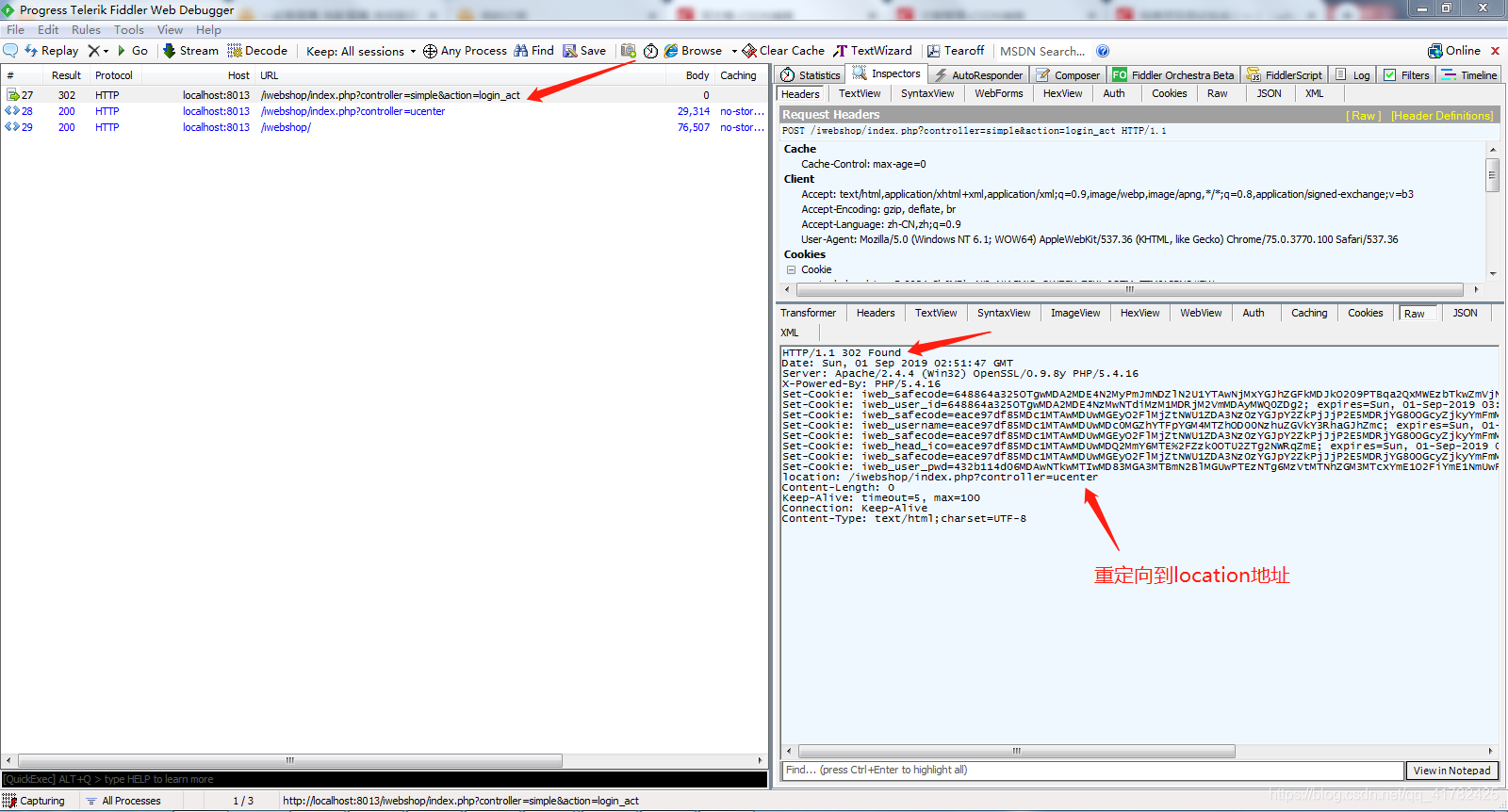Click into the MSDN Search field
The height and width of the screenshot is (812, 1508).
[1042, 51]
